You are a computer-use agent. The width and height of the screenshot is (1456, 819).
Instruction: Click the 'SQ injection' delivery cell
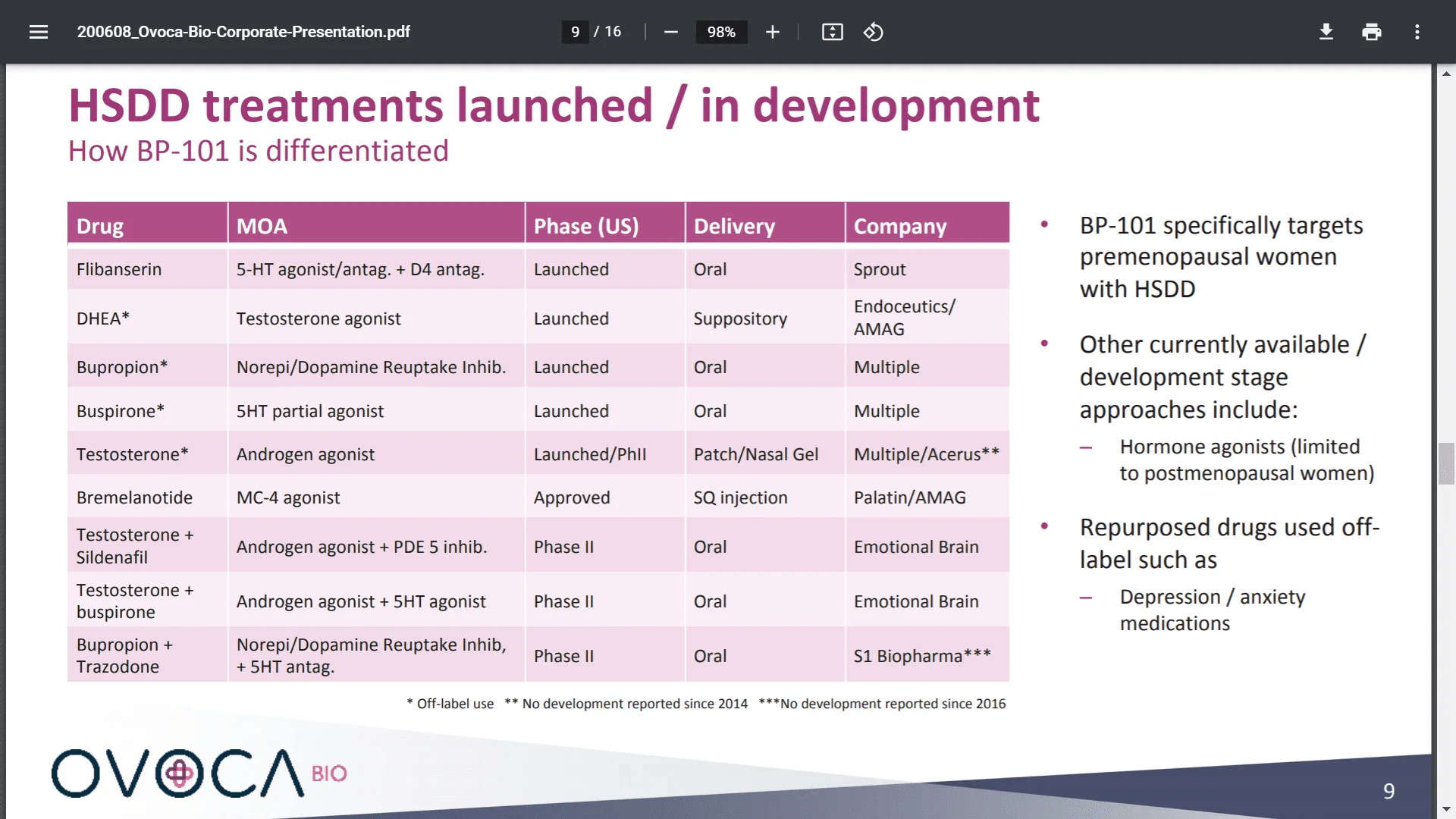click(x=765, y=497)
